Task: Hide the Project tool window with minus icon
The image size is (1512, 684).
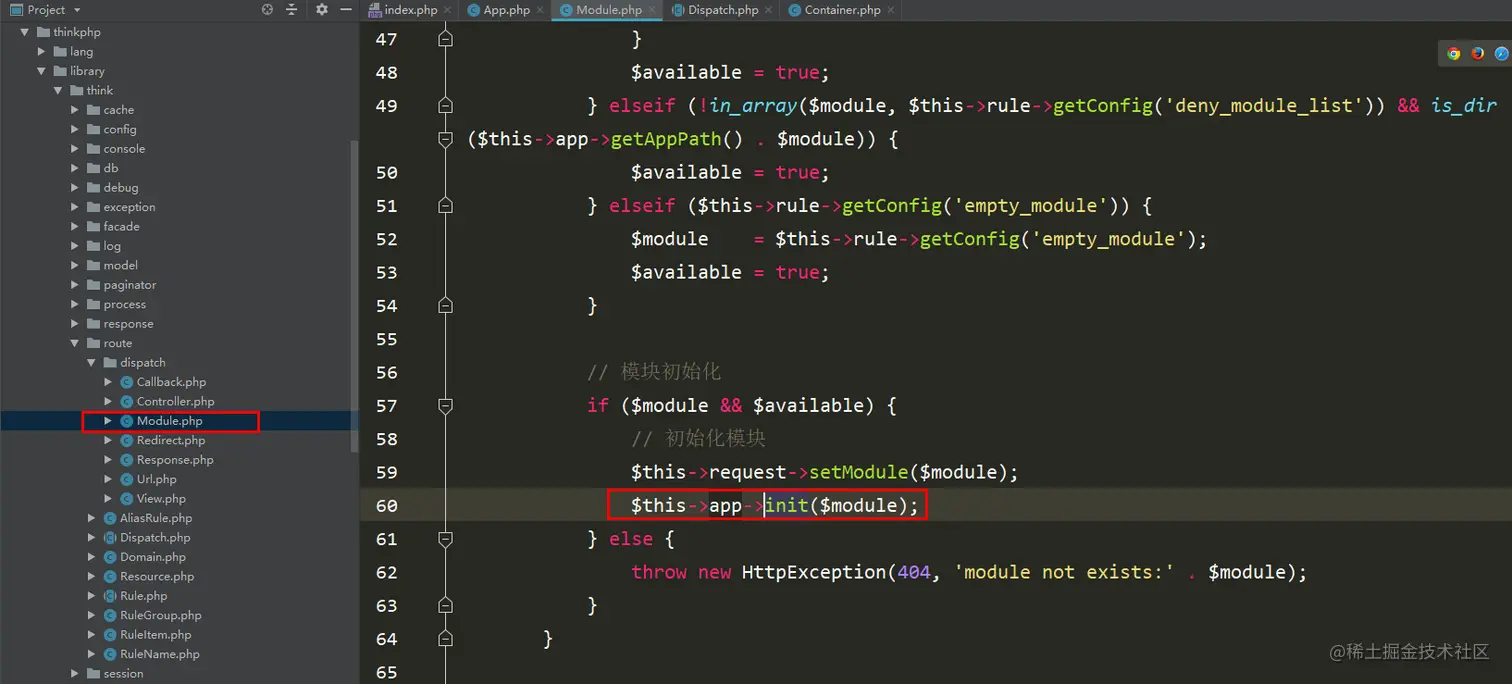Action: (x=345, y=10)
